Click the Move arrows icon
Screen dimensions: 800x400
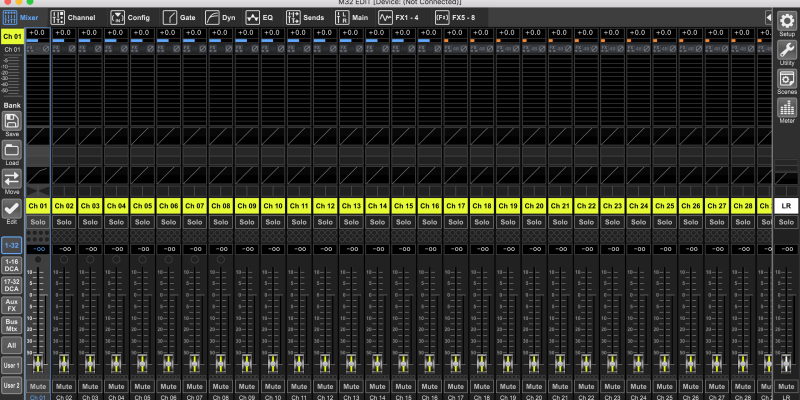pyautogui.click(x=12, y=180)
